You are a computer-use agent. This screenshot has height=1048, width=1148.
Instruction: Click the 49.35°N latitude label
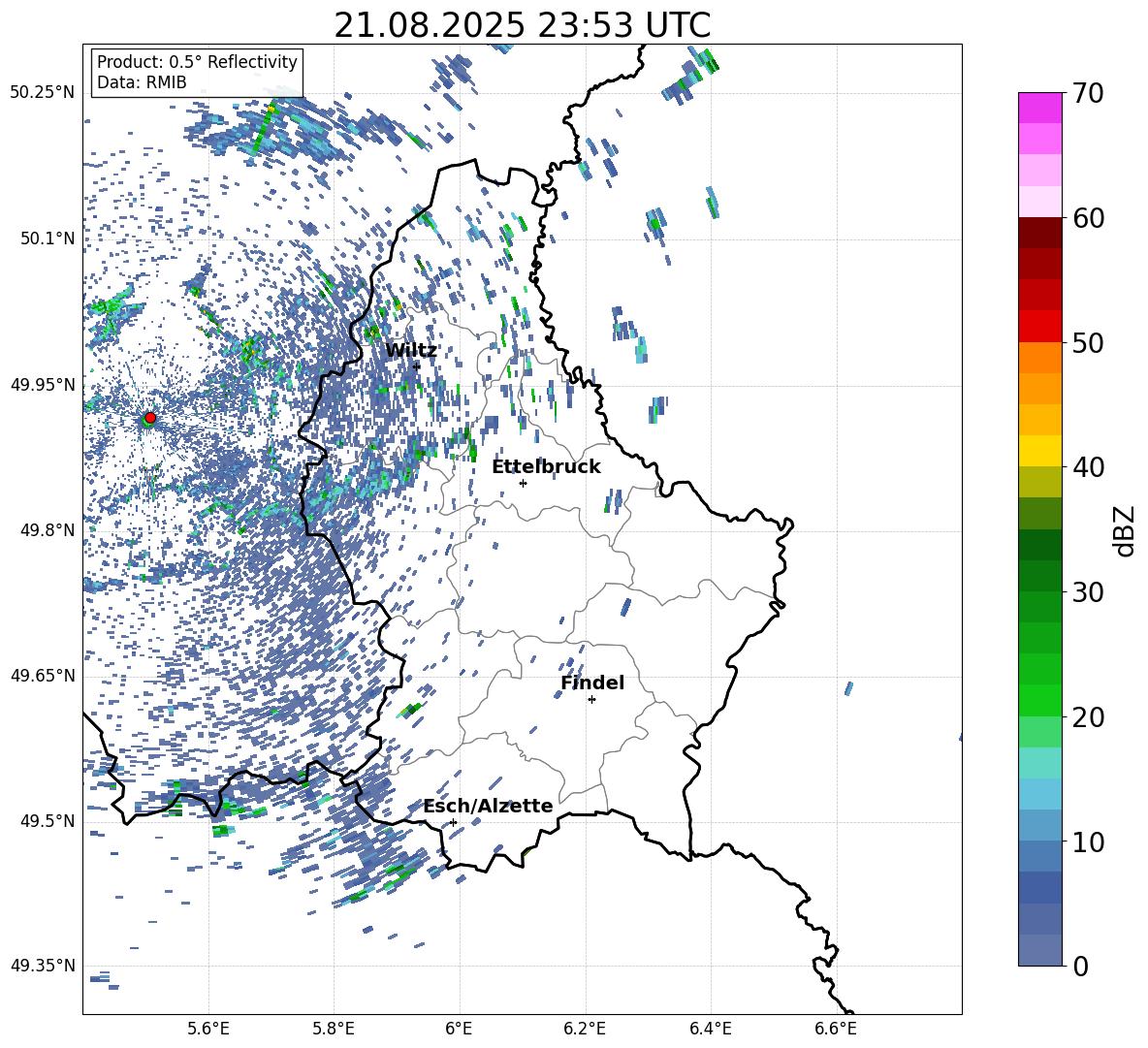pyautogui.click(x=43, y=966)
